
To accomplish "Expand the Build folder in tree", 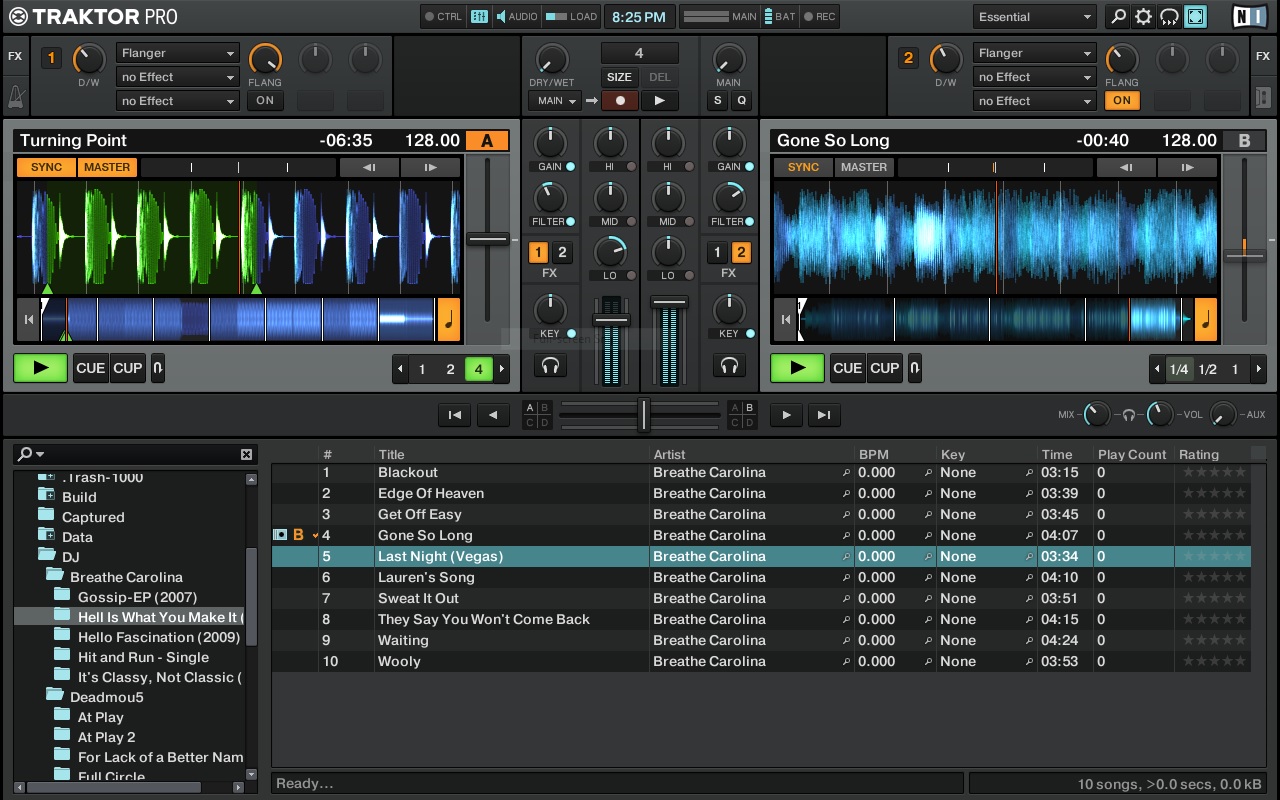I will (46, 495).
